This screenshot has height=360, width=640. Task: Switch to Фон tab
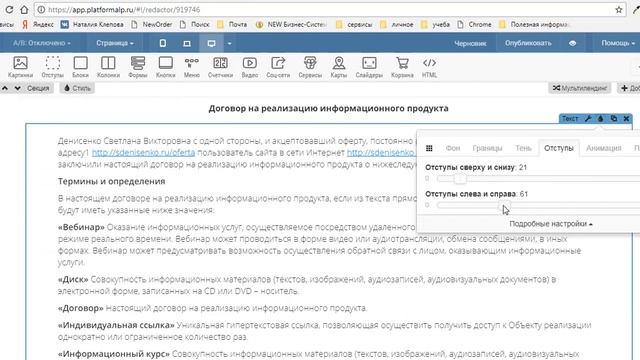pos(453,148)
